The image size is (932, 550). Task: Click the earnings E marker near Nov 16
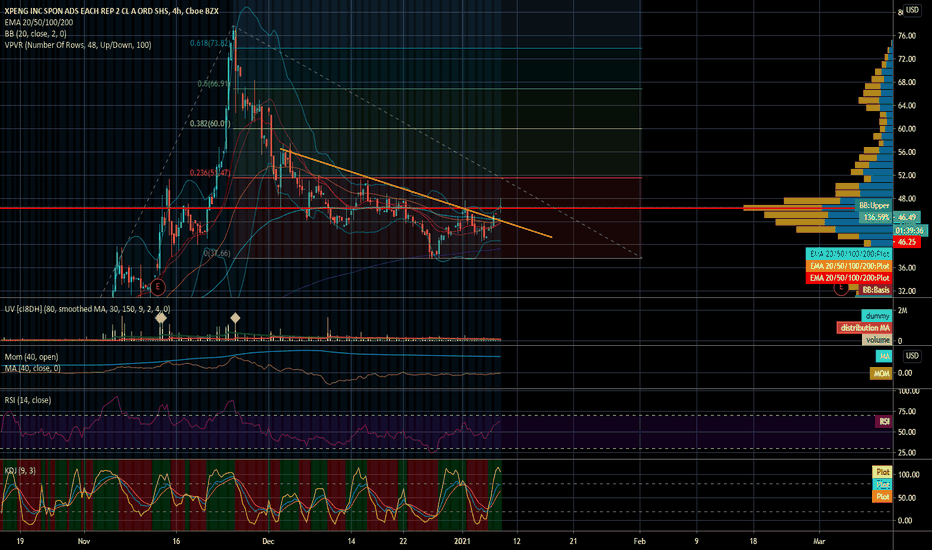coord(158,287)
